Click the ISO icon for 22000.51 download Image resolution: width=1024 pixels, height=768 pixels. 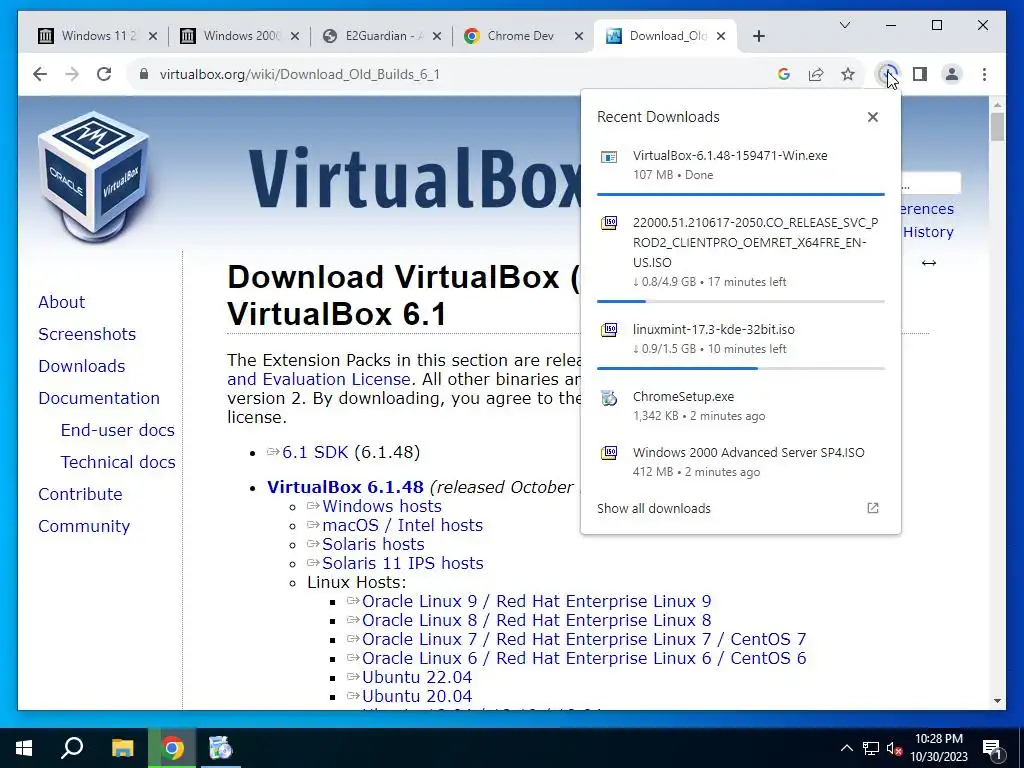click(609, 223)
